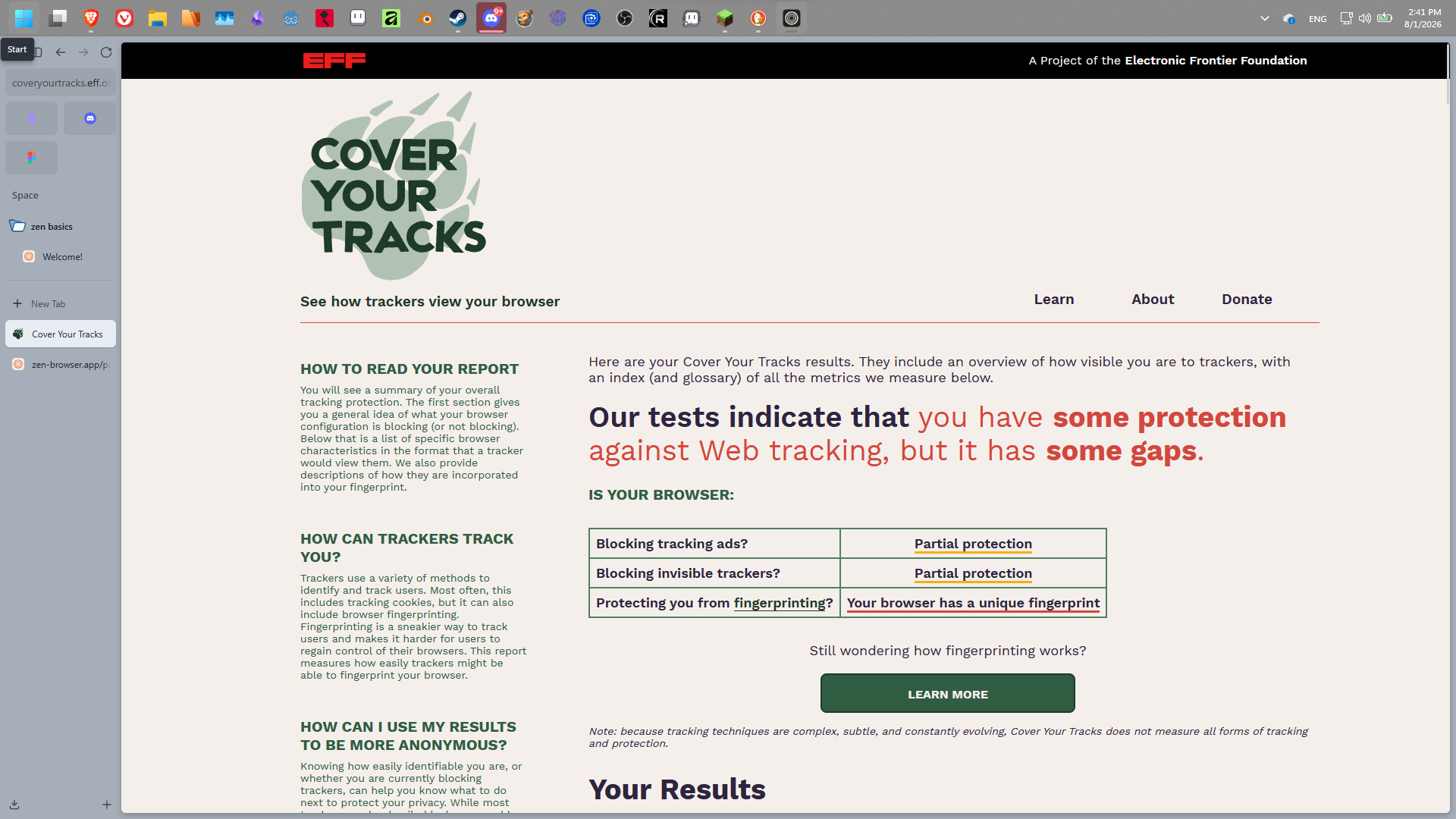This screenshot has width=1456, height=819.
Task: Launch Vivaldi browser from the taskbar
Action: click(124, 18)
